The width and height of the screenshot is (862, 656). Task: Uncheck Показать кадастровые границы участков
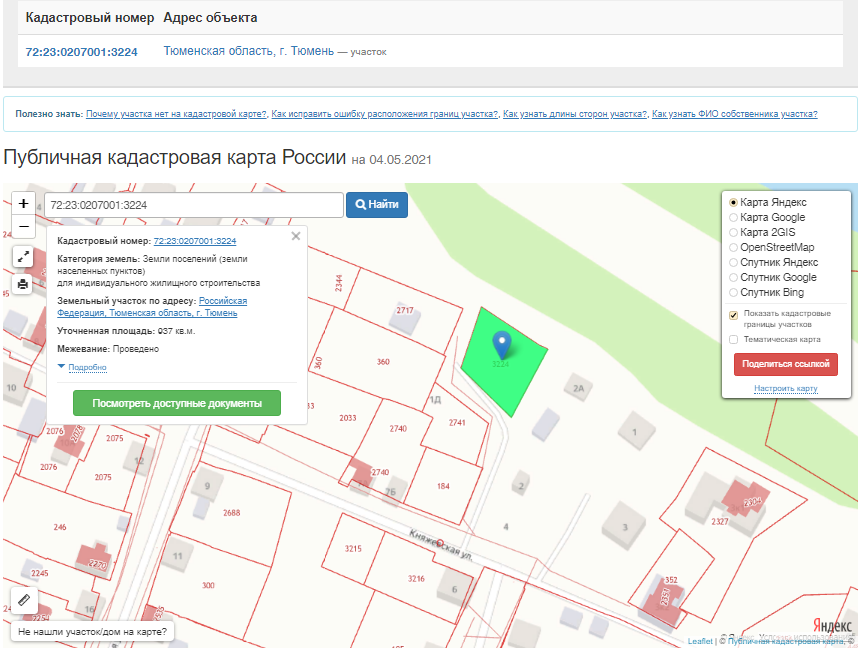733,315
